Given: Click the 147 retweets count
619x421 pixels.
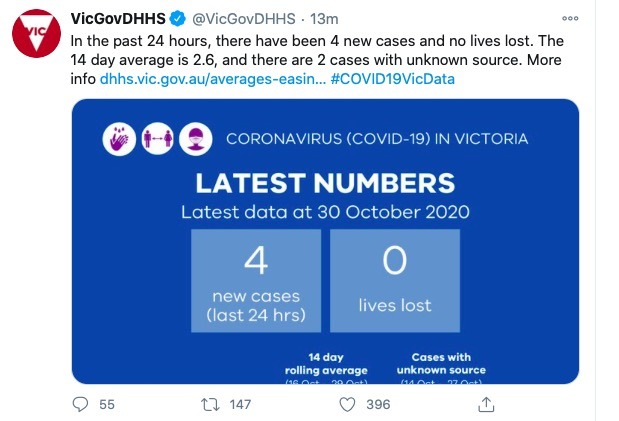Looking at the screenshot, I should click(240, 404).
